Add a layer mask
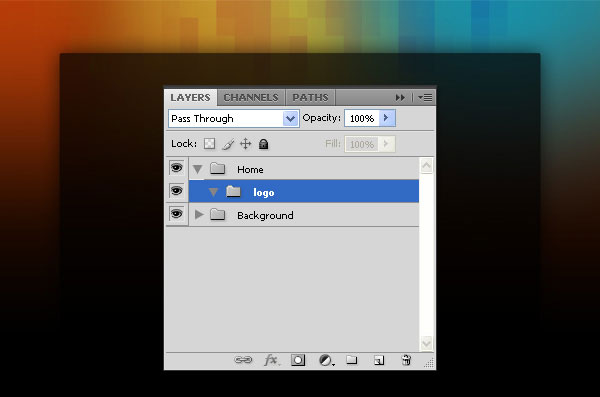 (298, 360)
